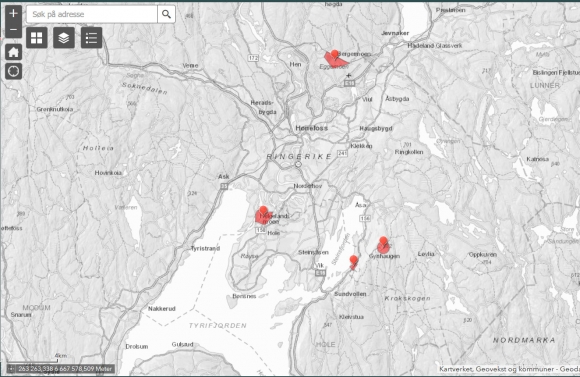Focus the 'Søk på adresse' search field
This screenshot has height=377, width=580.
coord(92,14)
